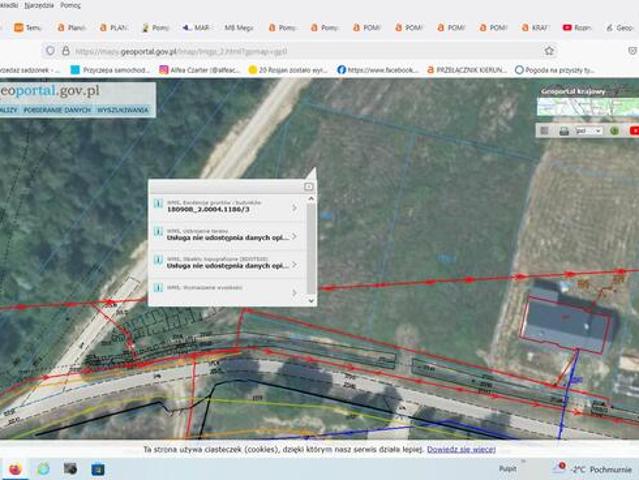Expand the parcel 180908_2.0004.1186/3 entry
This screenshot has width=639, height=480.
pos(294,208)
